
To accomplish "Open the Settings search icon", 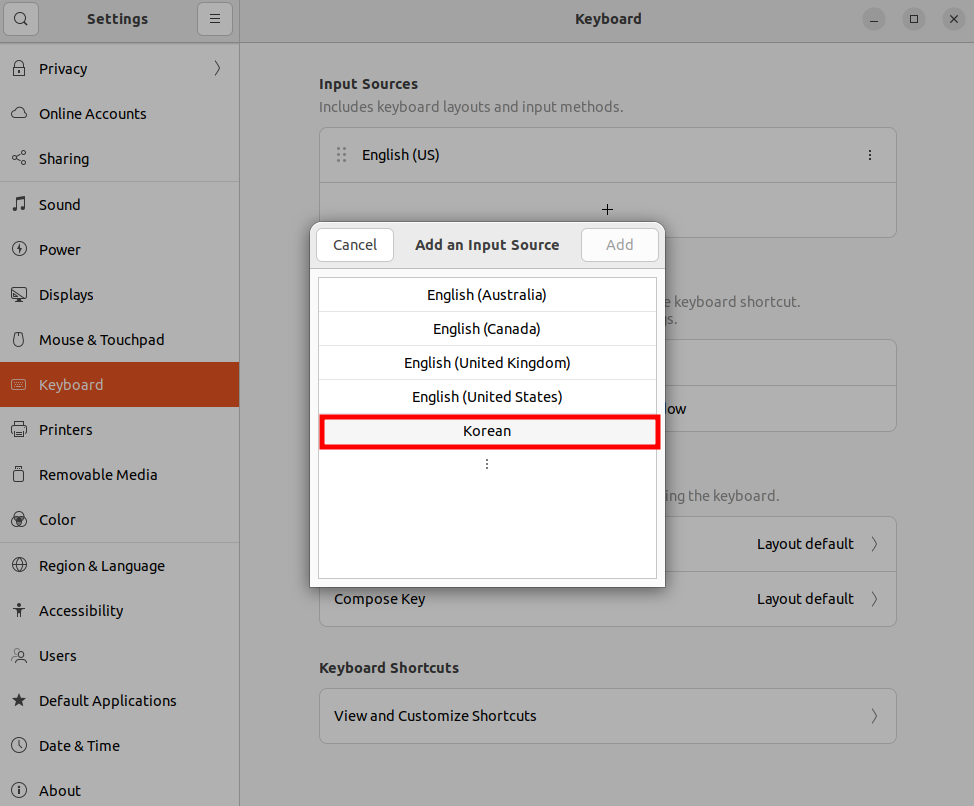I will pos(21,19).
